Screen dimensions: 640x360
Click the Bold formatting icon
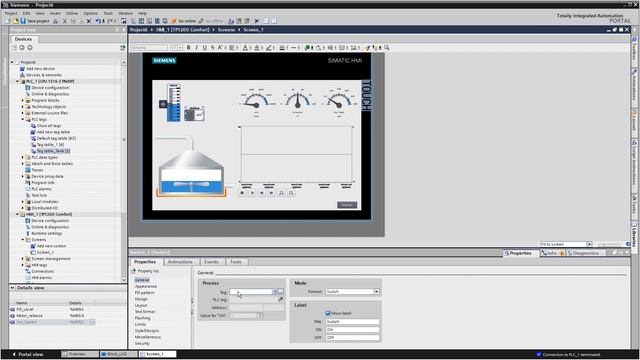pyautogui.click(x=189, y=48)
